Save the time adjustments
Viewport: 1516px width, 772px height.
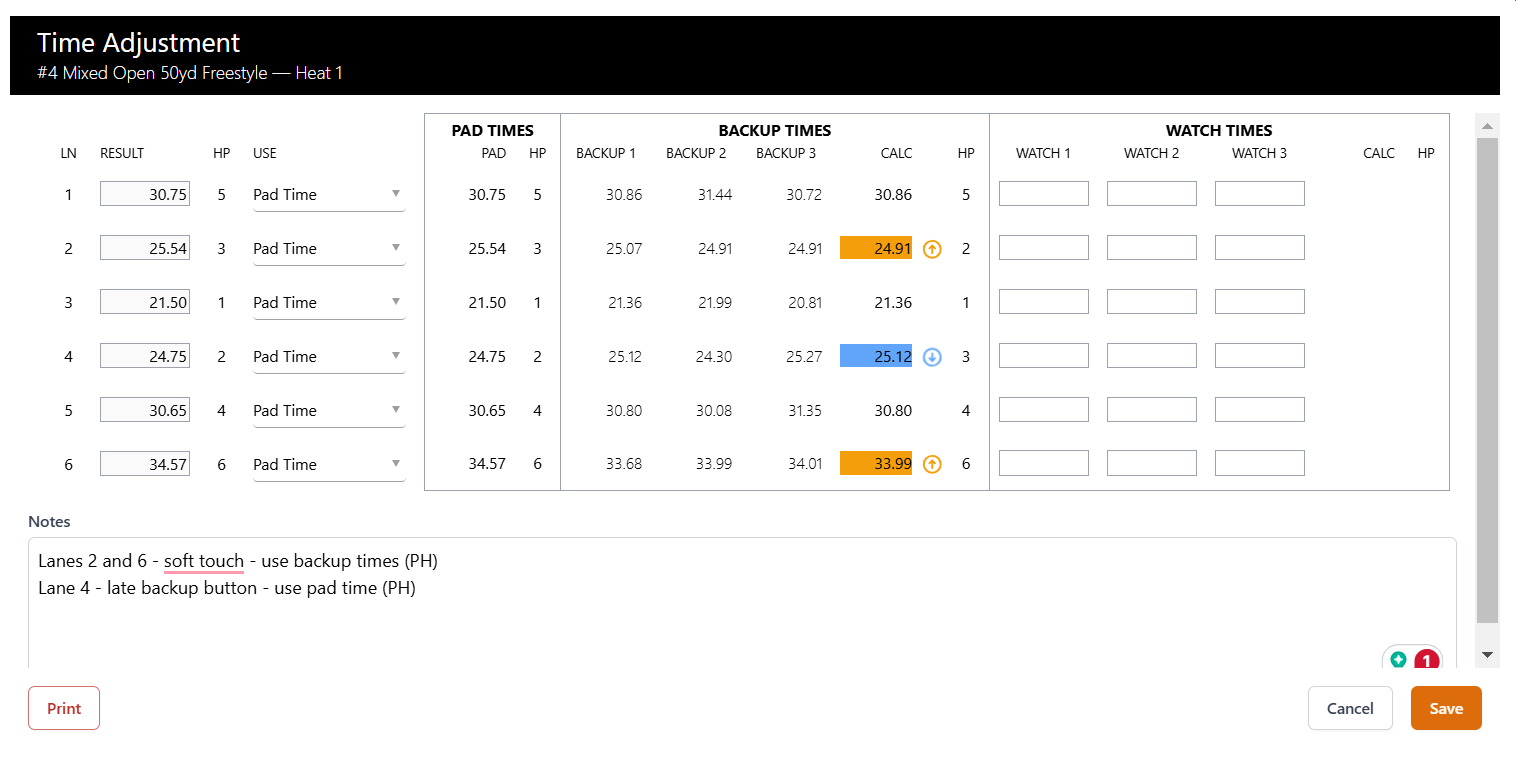1446,708
